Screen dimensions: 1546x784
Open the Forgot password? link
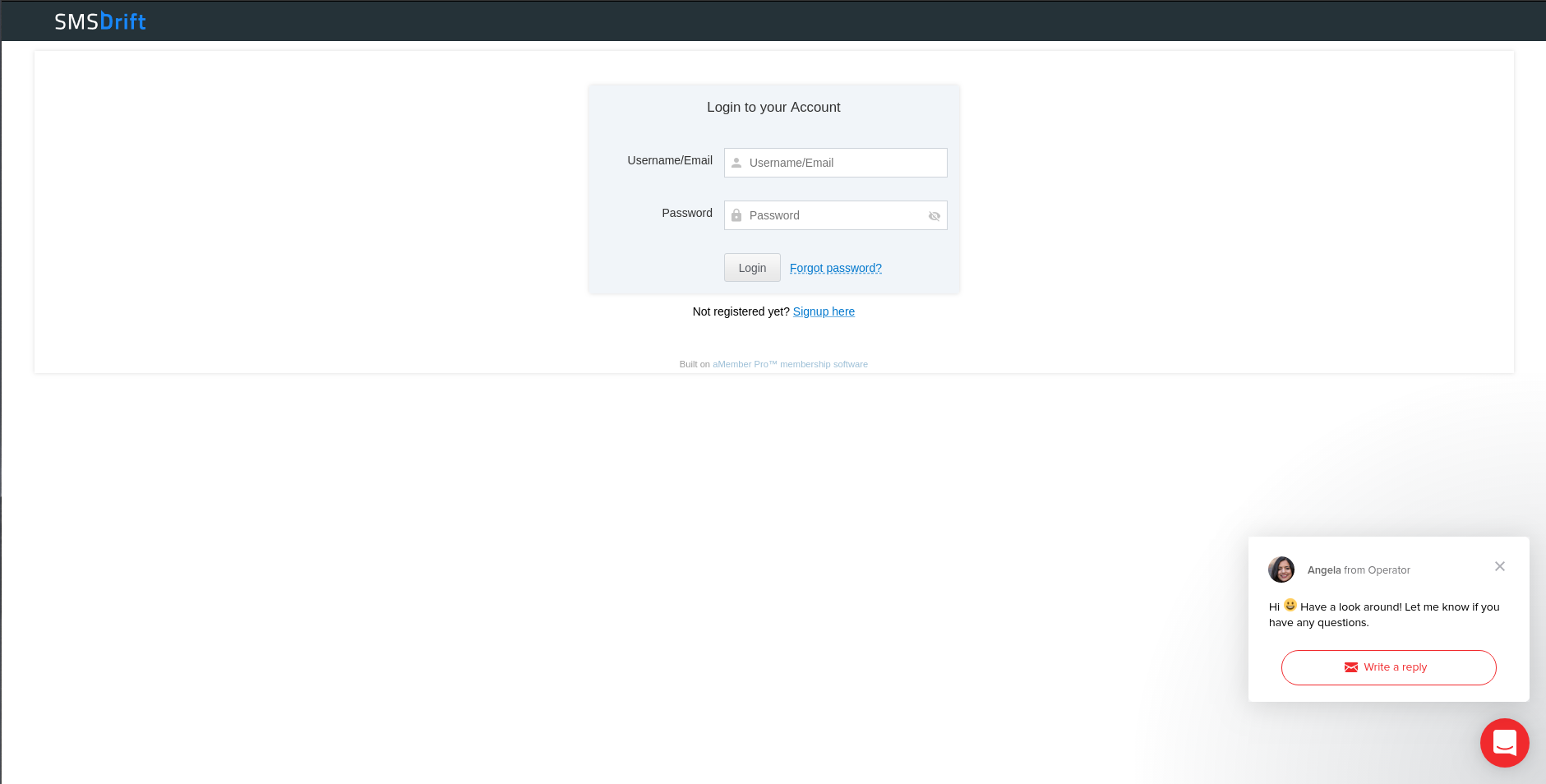pos(836,268)
